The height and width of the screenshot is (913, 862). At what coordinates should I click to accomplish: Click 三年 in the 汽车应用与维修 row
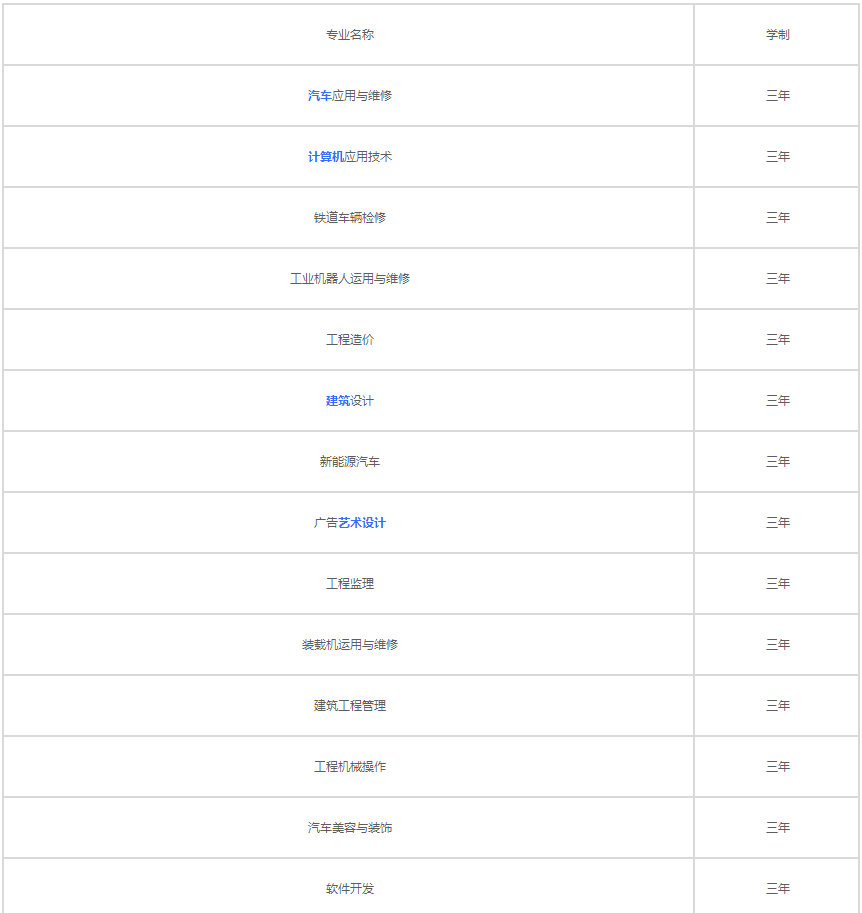778,95
